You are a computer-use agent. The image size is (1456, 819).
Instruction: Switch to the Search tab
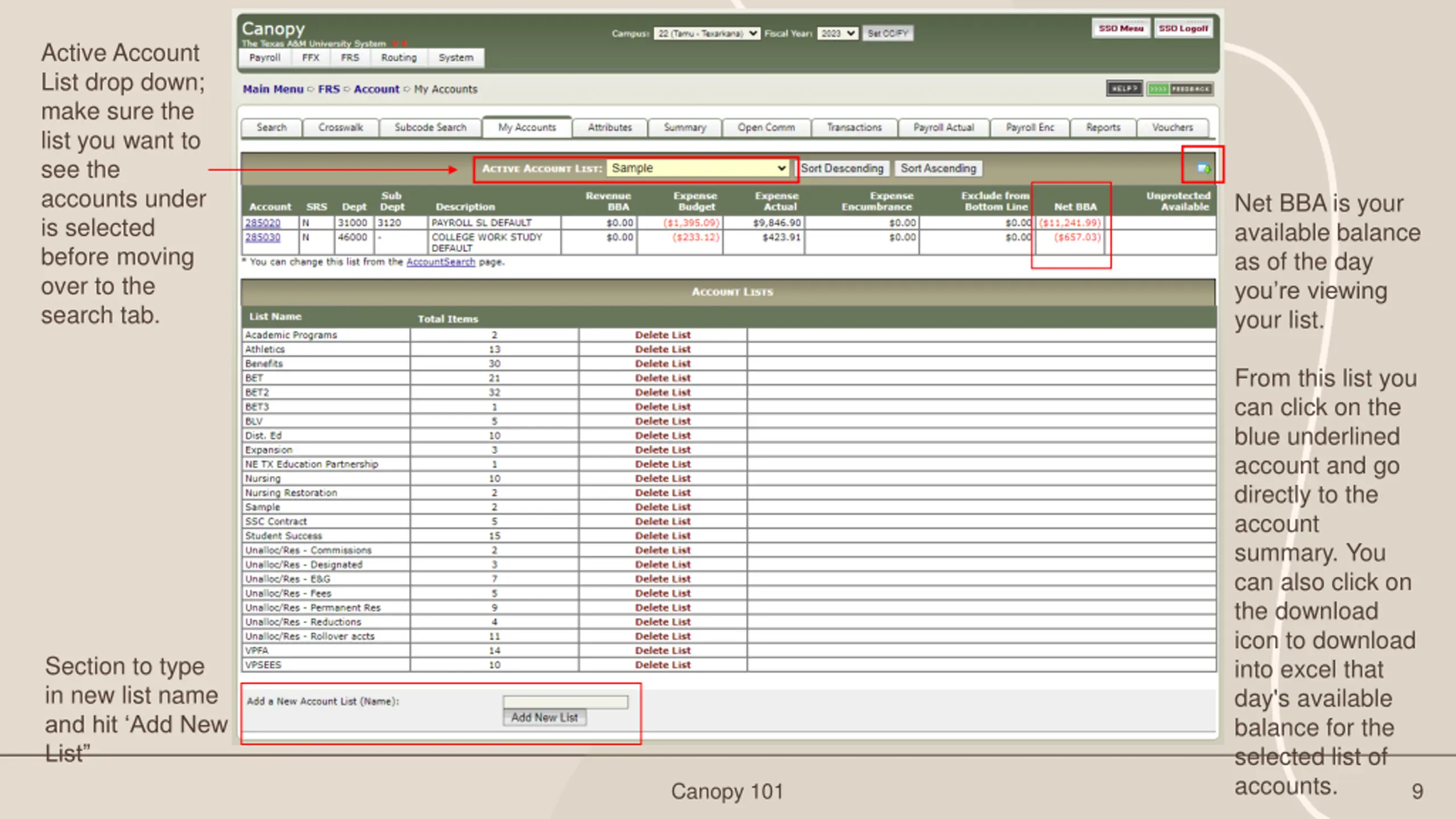tap(271, 127)
